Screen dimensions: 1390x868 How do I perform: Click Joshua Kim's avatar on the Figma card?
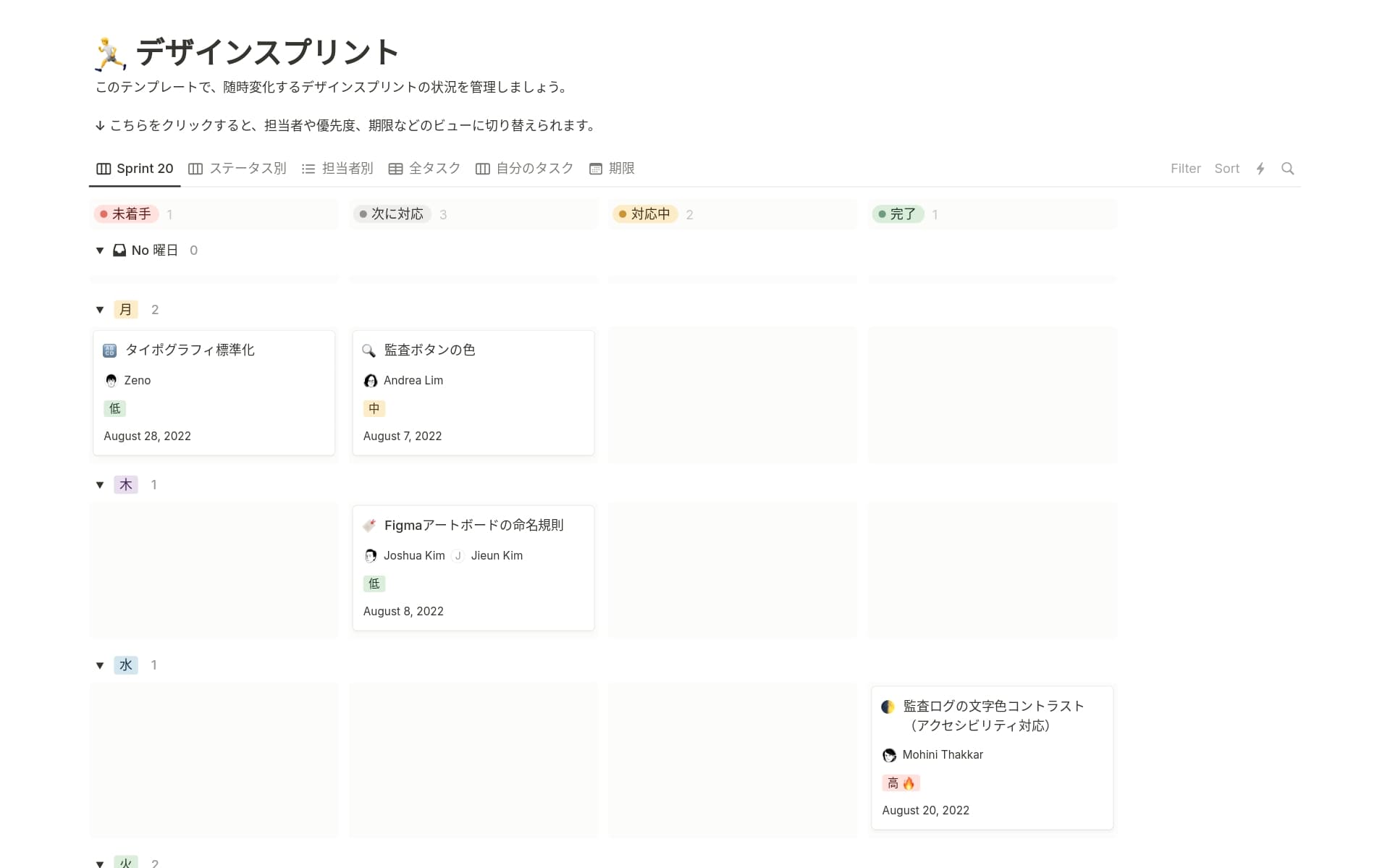point(371,555)
